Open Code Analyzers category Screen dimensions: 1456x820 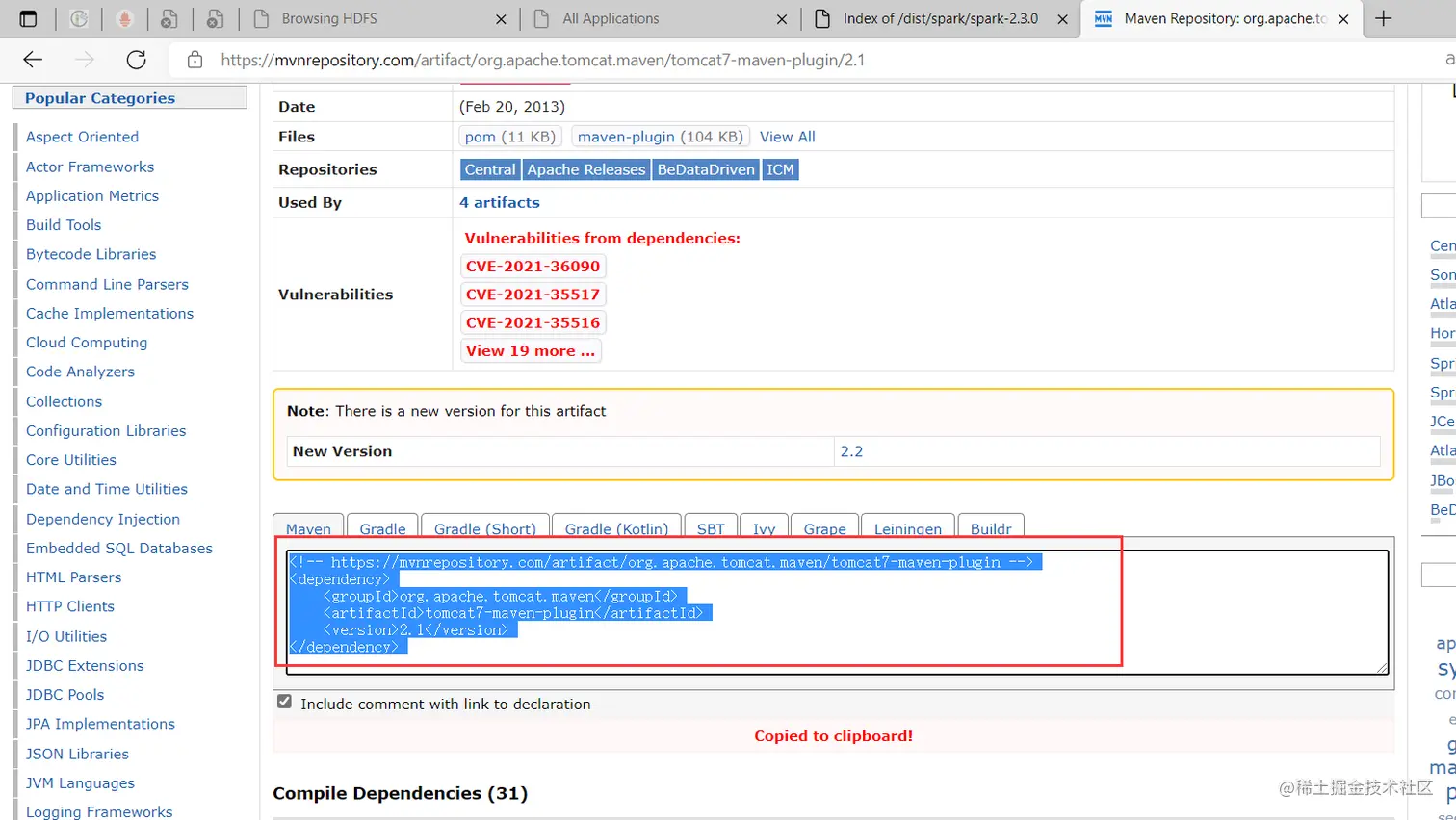pyautogui.click(x=80, y=372)
